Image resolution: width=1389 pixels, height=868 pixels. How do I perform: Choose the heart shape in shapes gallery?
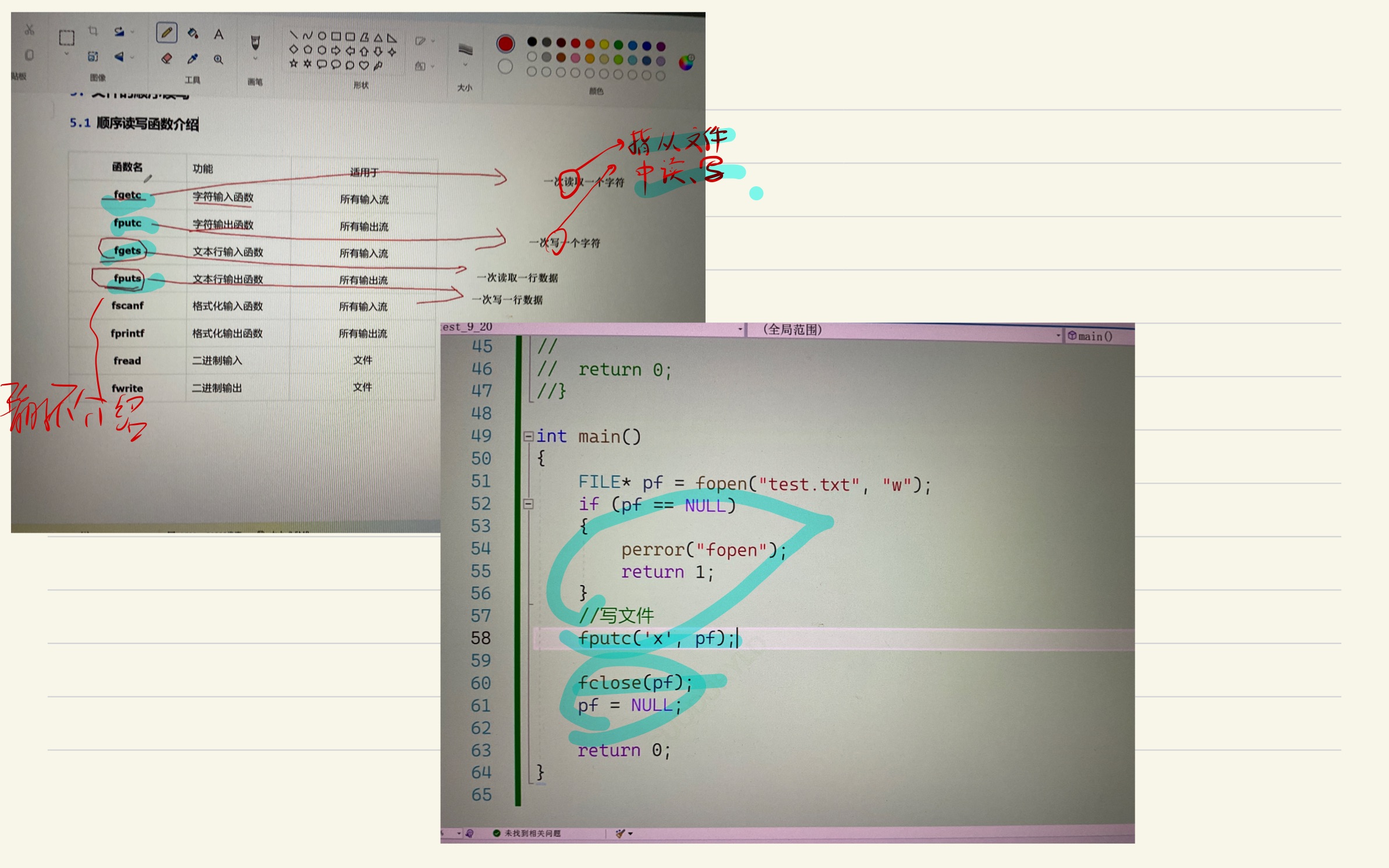[364, 65]
